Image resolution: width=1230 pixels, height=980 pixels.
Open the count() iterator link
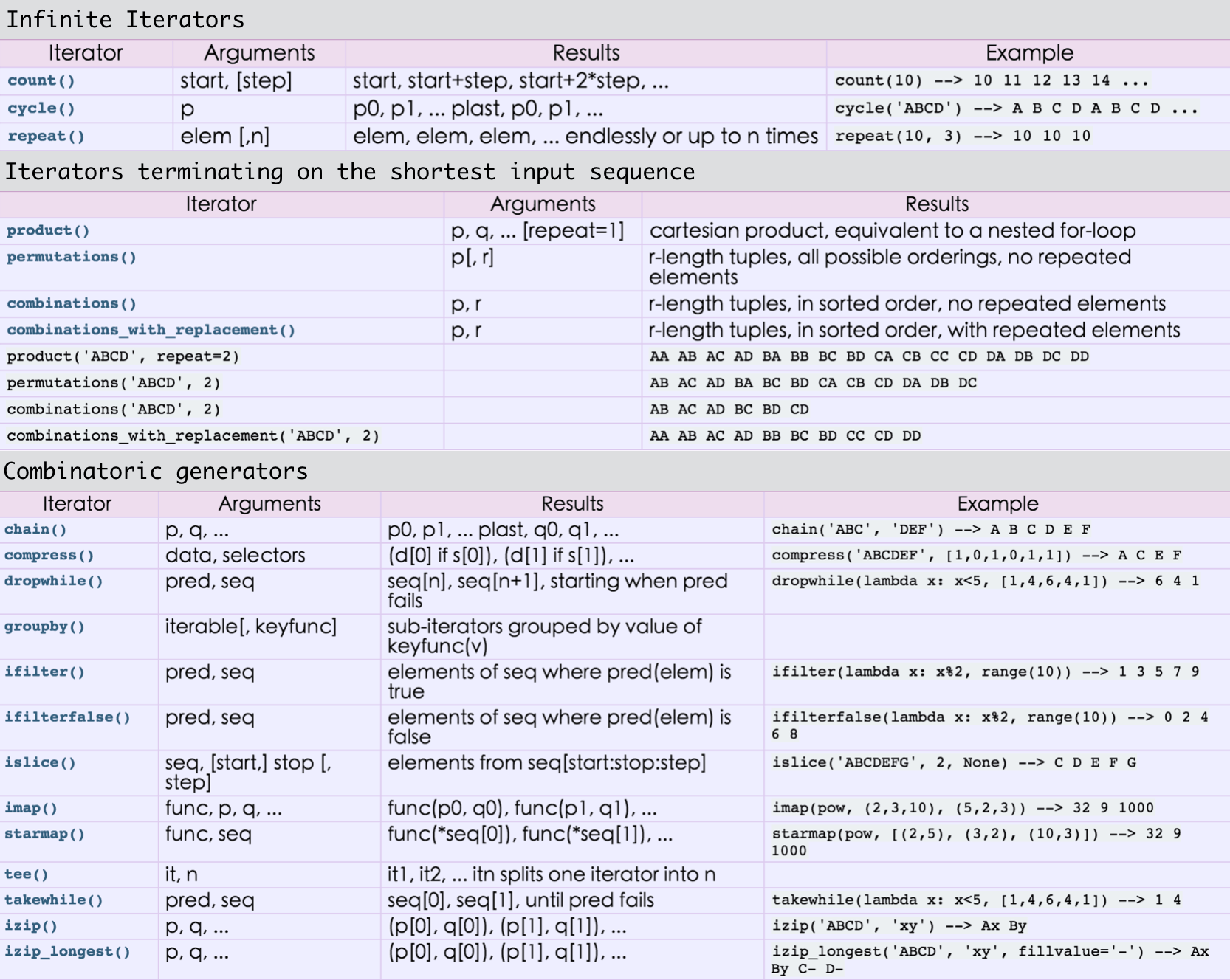coord(41,80)
